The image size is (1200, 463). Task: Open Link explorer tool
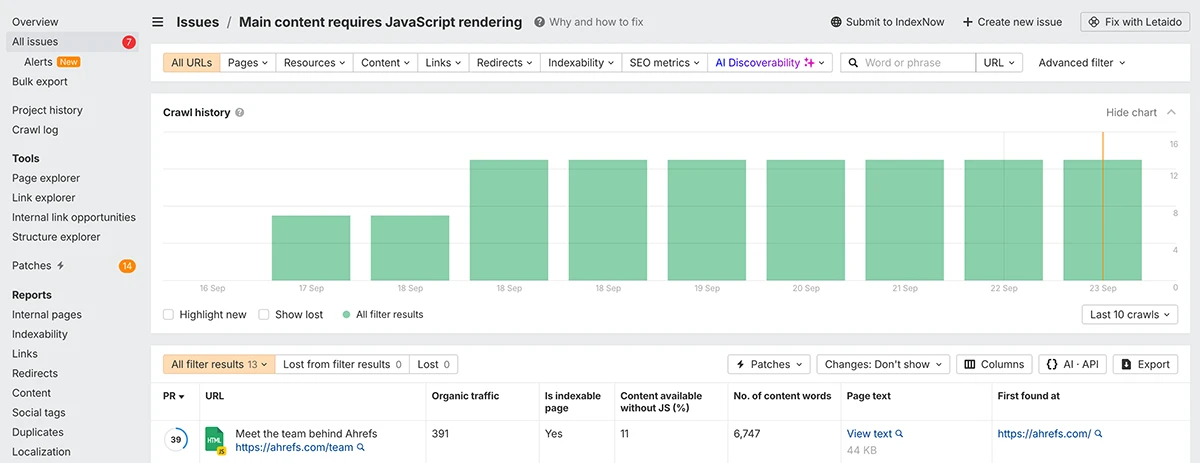click(44, 198)
